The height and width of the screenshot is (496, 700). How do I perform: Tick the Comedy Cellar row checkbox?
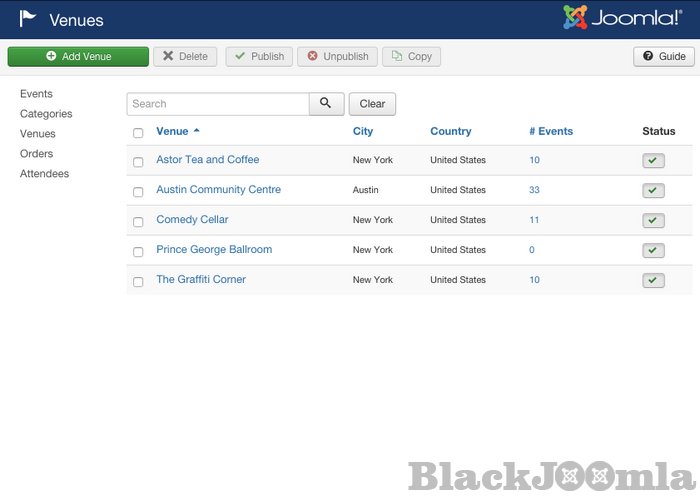click(138, 222)
